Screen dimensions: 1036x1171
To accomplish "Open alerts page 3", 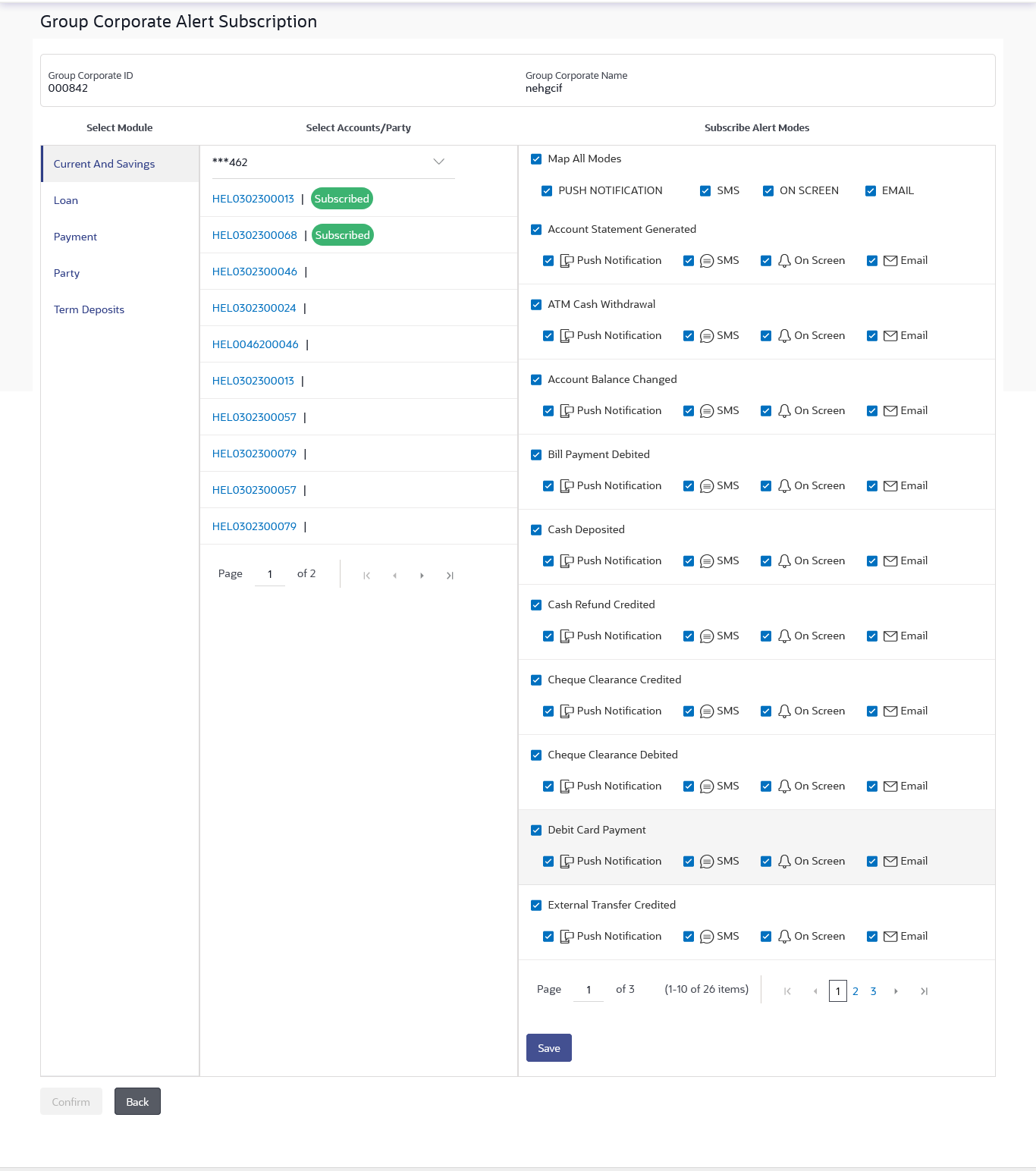I will coord(874,991).
